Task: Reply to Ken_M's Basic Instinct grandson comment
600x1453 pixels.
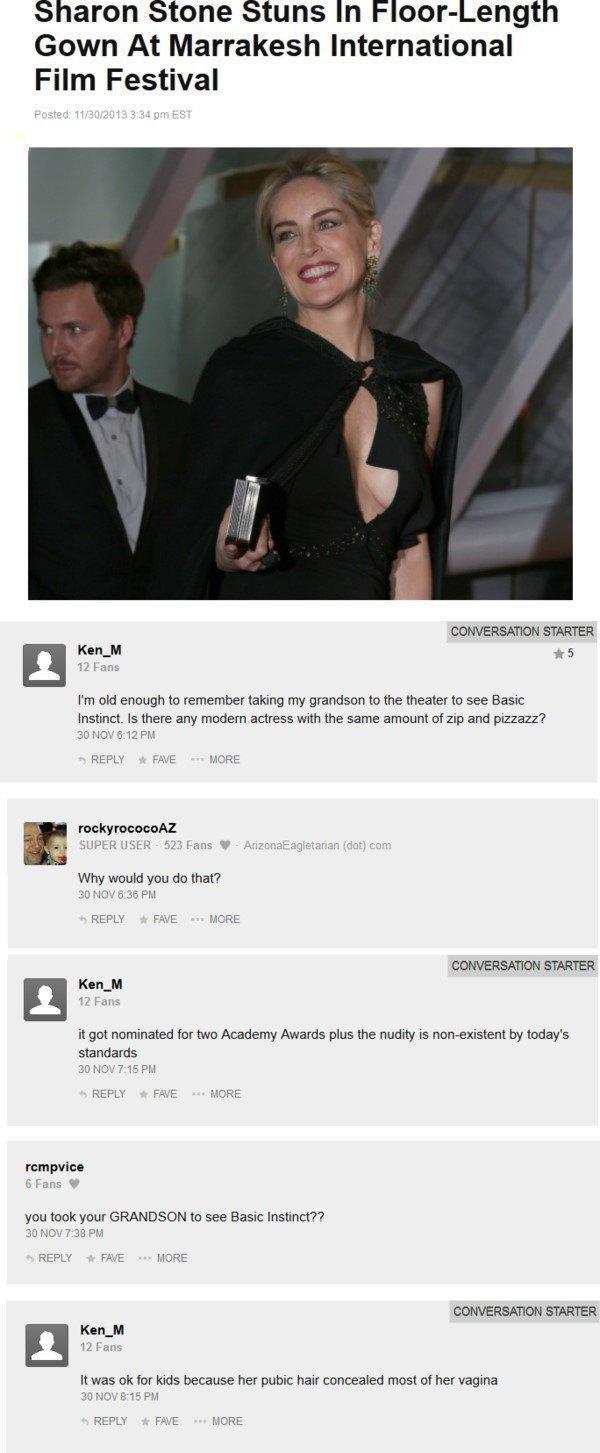Action: (101, 760)
